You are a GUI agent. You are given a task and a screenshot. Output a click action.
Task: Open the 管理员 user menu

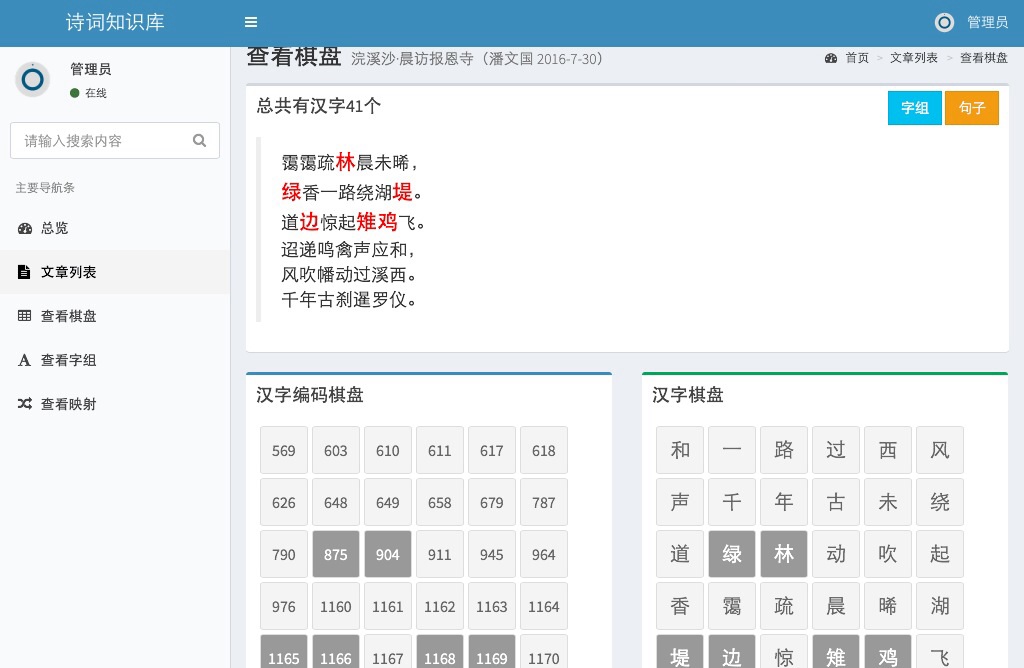pos(986,22)
